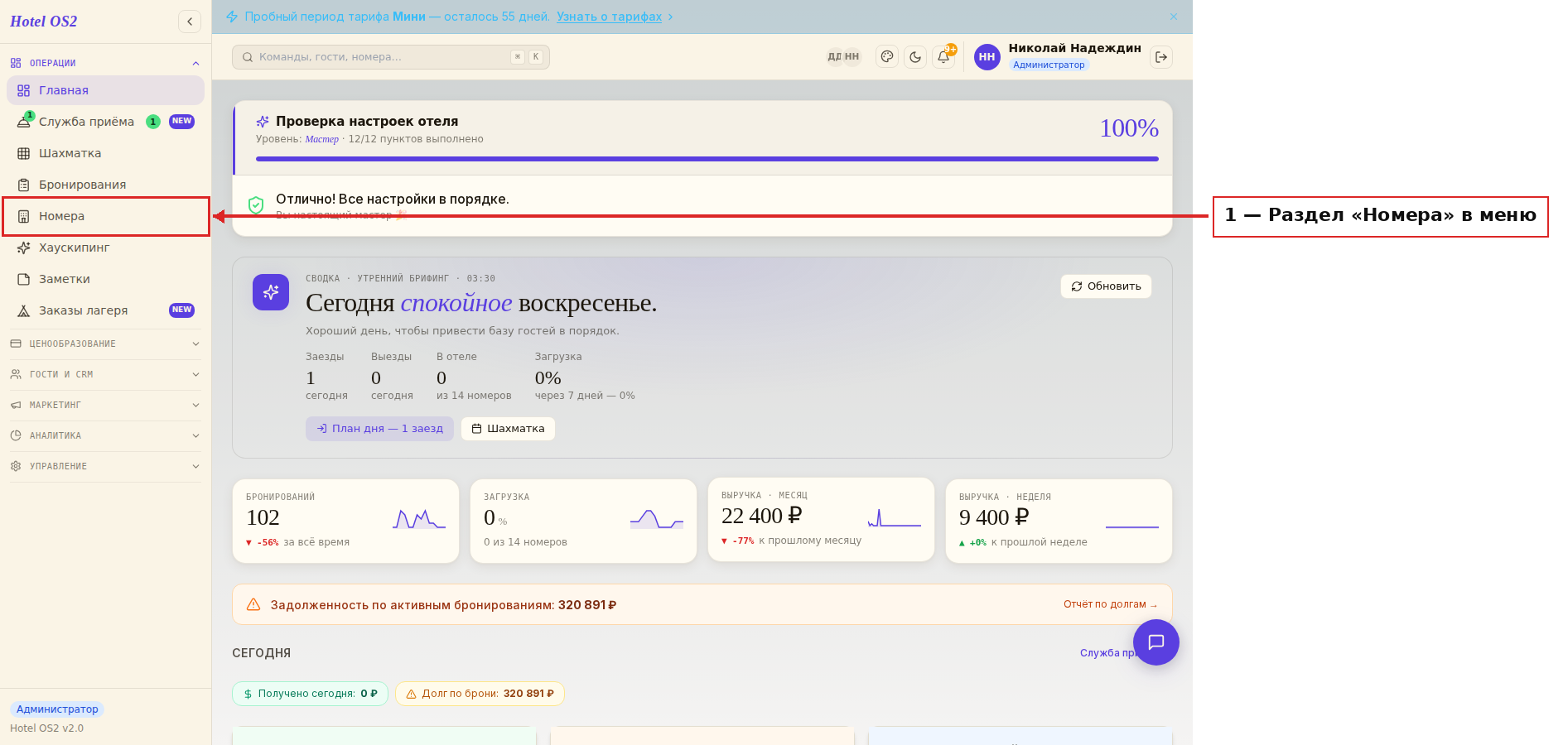Expand the Управление section
The image size is (1568, 745).
coord(105,466)
